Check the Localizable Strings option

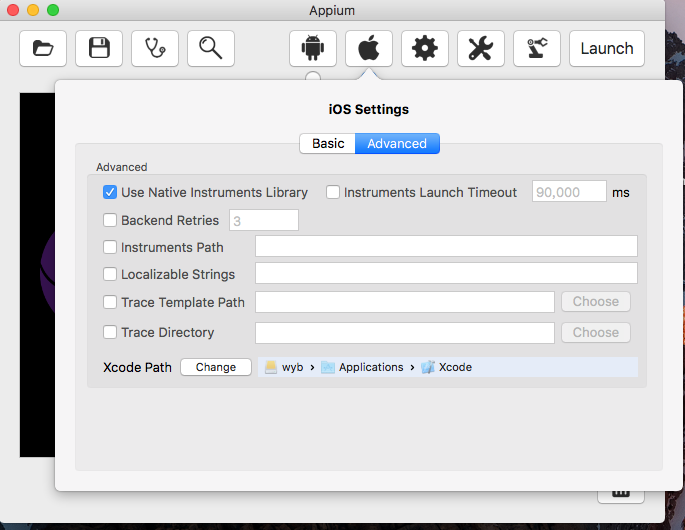[x=110, y=274]
